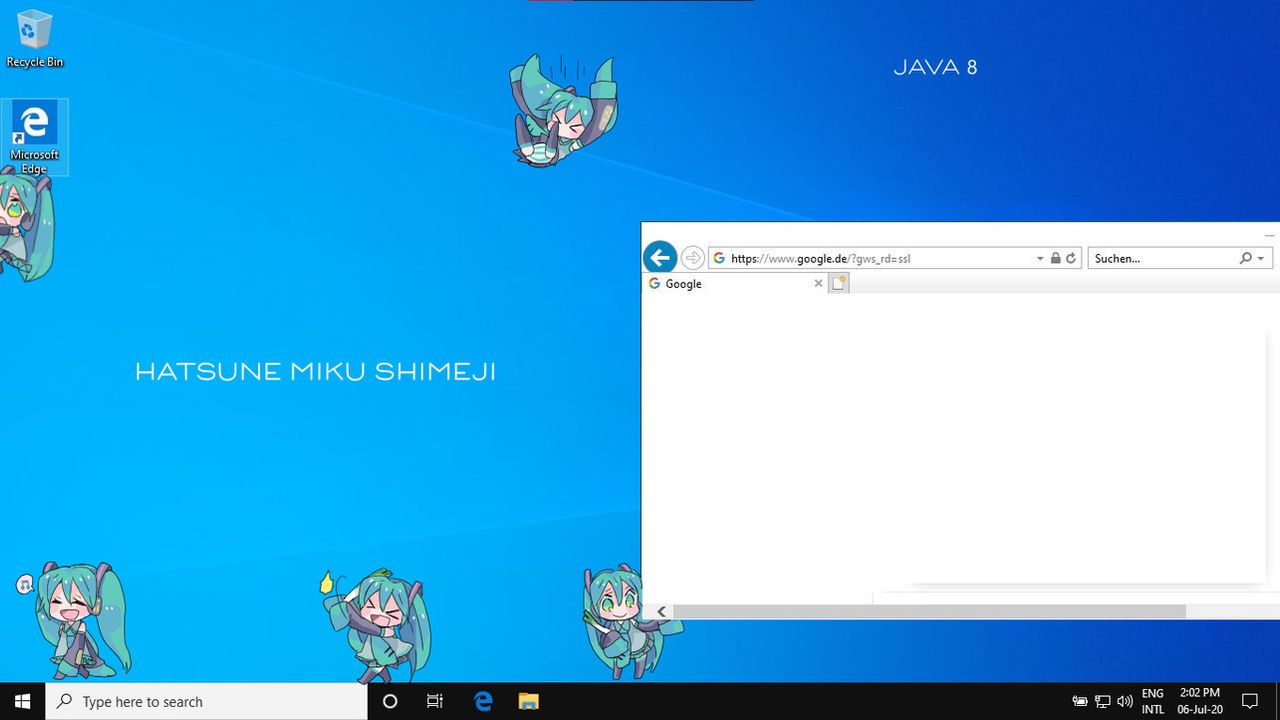Screen dimensions: 1280x720
Task: Click the Miku shimeji holding a leek
Action: click(x=375, y=626)
